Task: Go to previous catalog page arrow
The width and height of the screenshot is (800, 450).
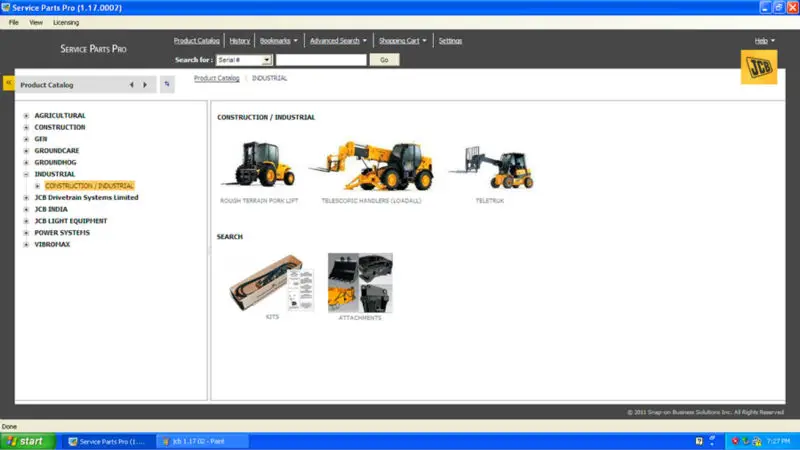Action: point(132,85)
